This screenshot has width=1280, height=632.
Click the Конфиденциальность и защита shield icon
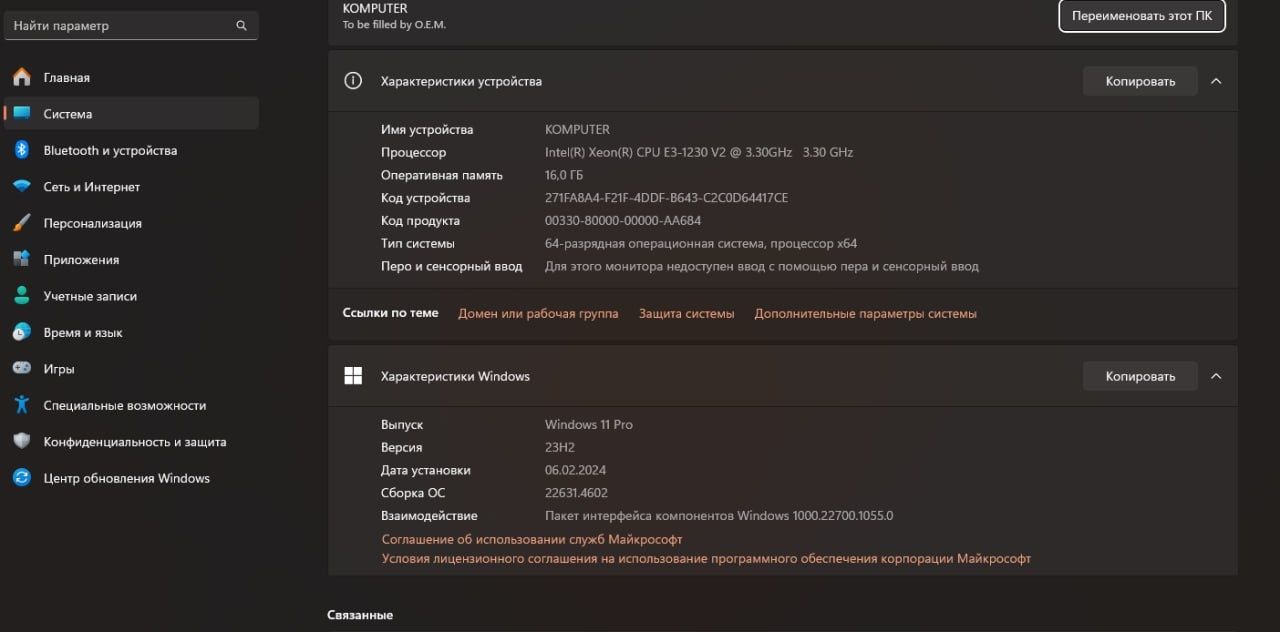(21, 441)
